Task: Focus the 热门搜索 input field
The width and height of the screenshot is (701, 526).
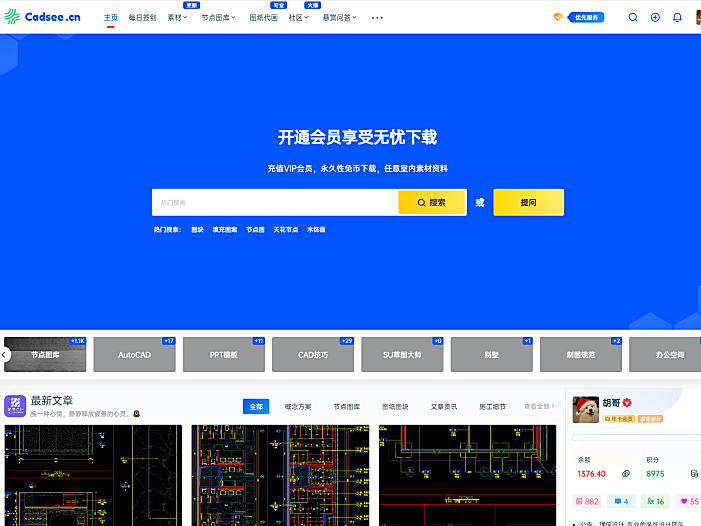Action: 275,202
